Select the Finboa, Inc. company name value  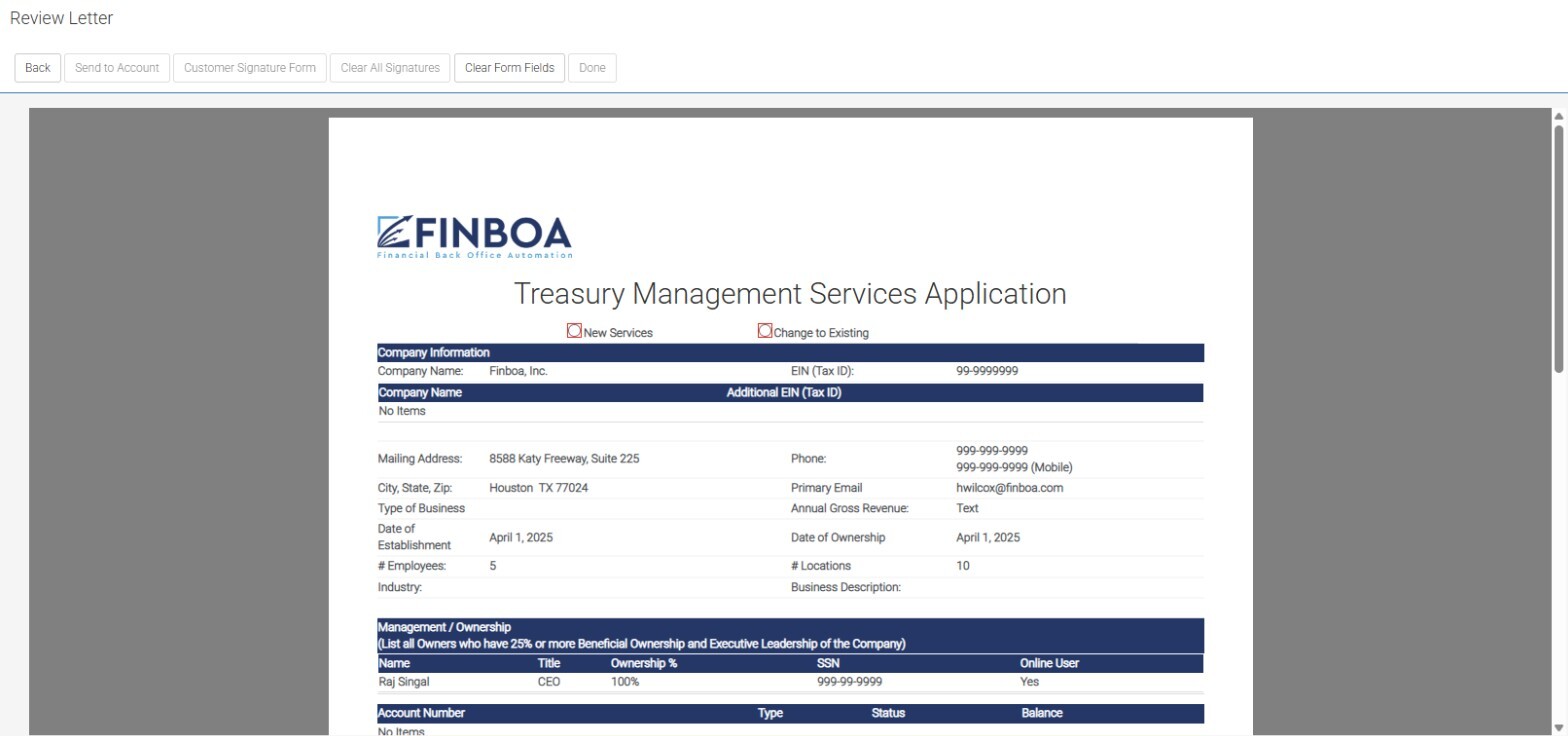coord(518,371)
